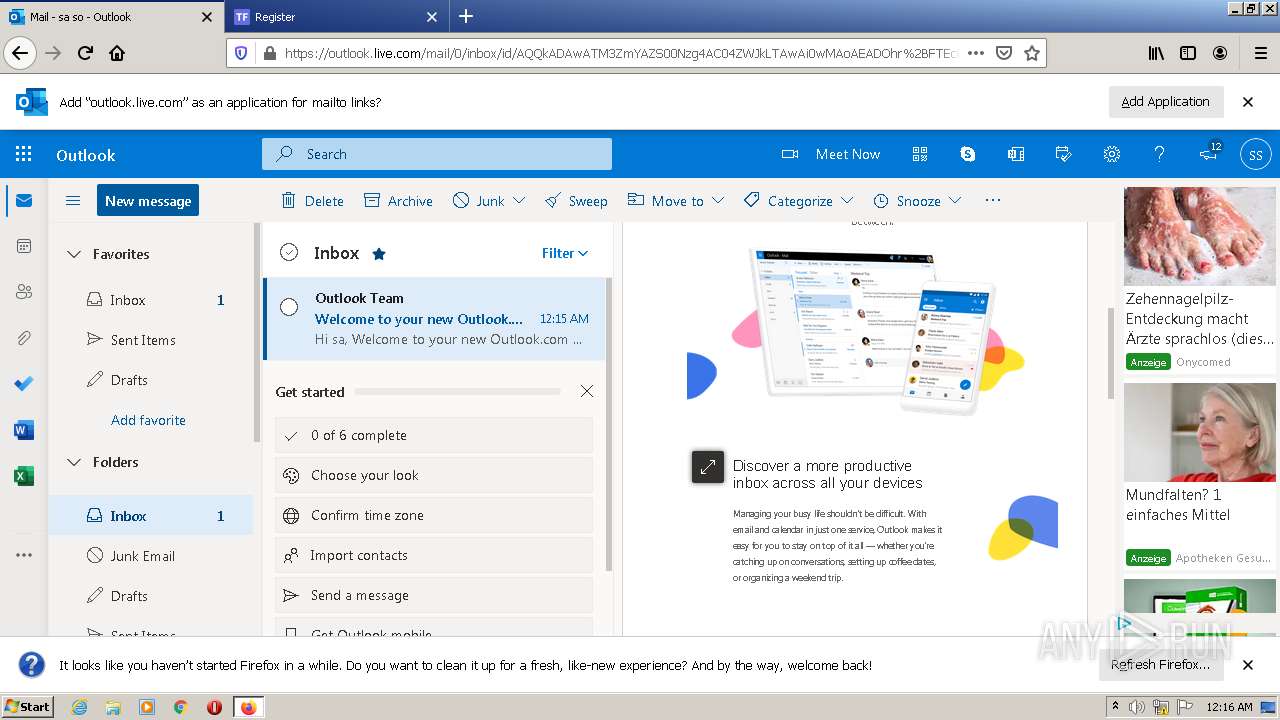Image resolution: width=1280 pixels, height=720 pixels.
Task: Open Skype from the header
Action: [x=968, y=154]
